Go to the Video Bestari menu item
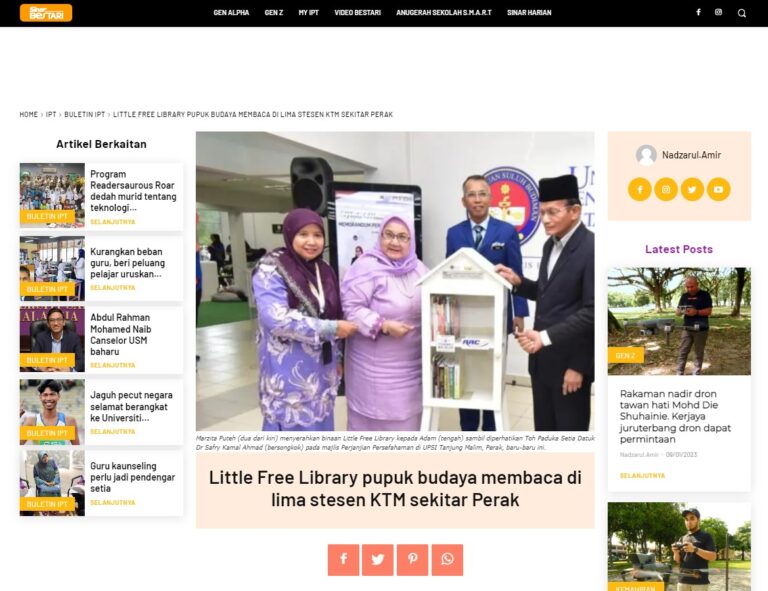The height and width of the screenshot is (591, 768). [x=358, y=13]
